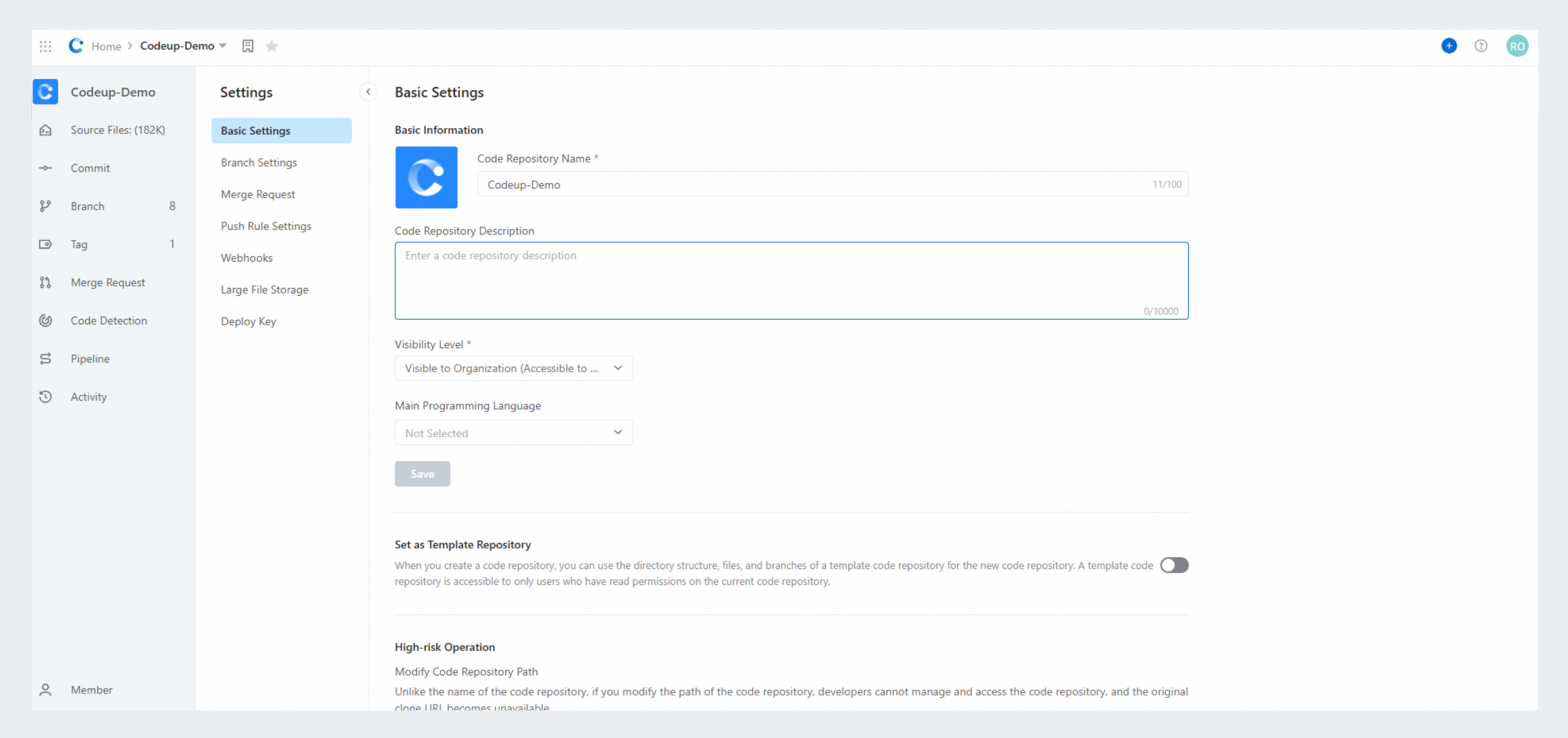Open the Activity history view
Viewport: 1568px width, 738px height.
88,397
